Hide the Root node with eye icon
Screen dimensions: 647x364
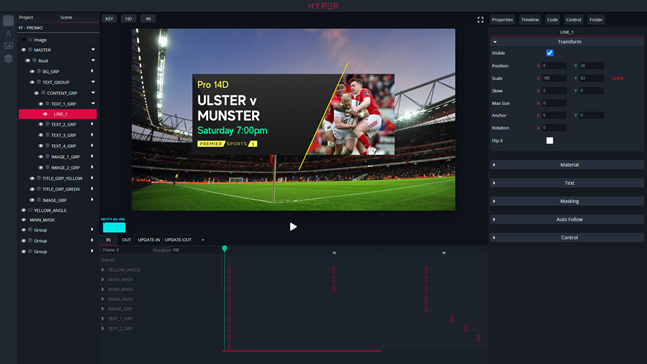pyautogui.click(x=28, y=60)
